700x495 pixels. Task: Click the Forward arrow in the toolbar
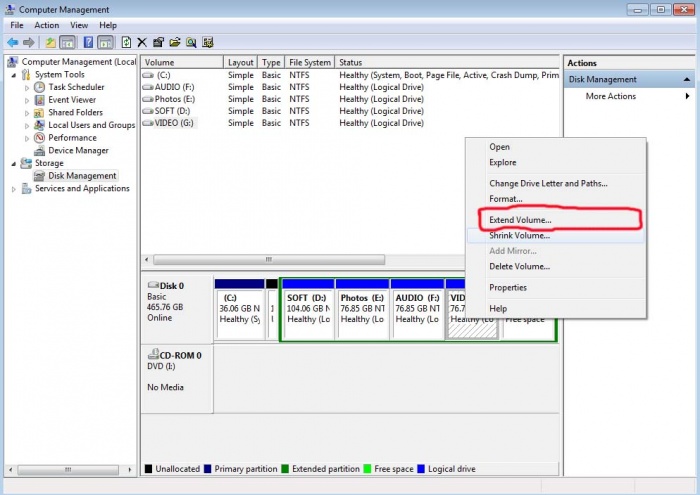28,43
